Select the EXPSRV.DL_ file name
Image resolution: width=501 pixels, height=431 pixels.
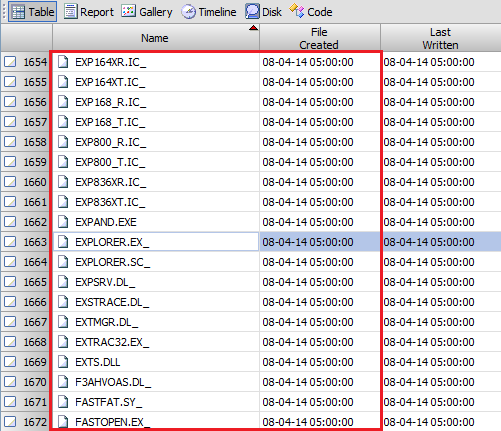coord(105,282)
